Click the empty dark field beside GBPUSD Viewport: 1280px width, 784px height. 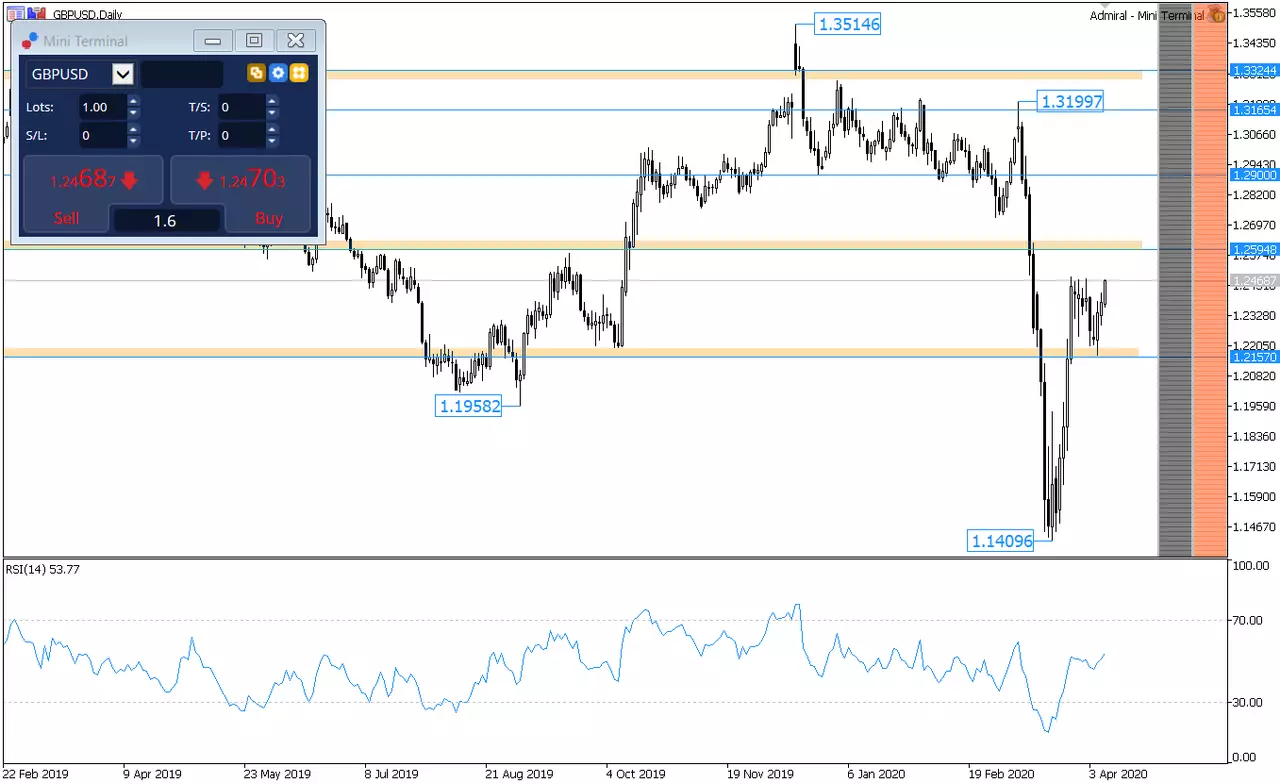pyautogui.click(x=182, y=74)
